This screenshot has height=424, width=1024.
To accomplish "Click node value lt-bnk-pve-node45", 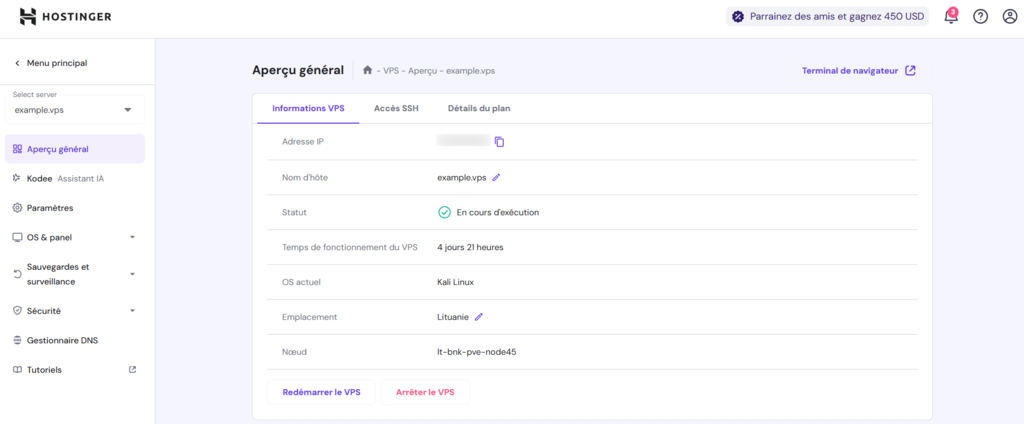I will click(x=477, y=352).
